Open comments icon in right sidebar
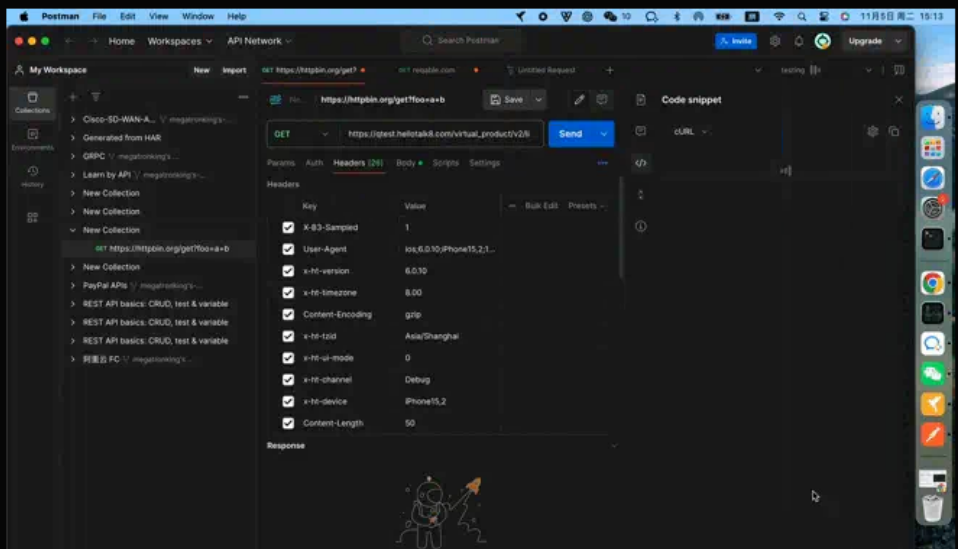 [x=640, y=131]
